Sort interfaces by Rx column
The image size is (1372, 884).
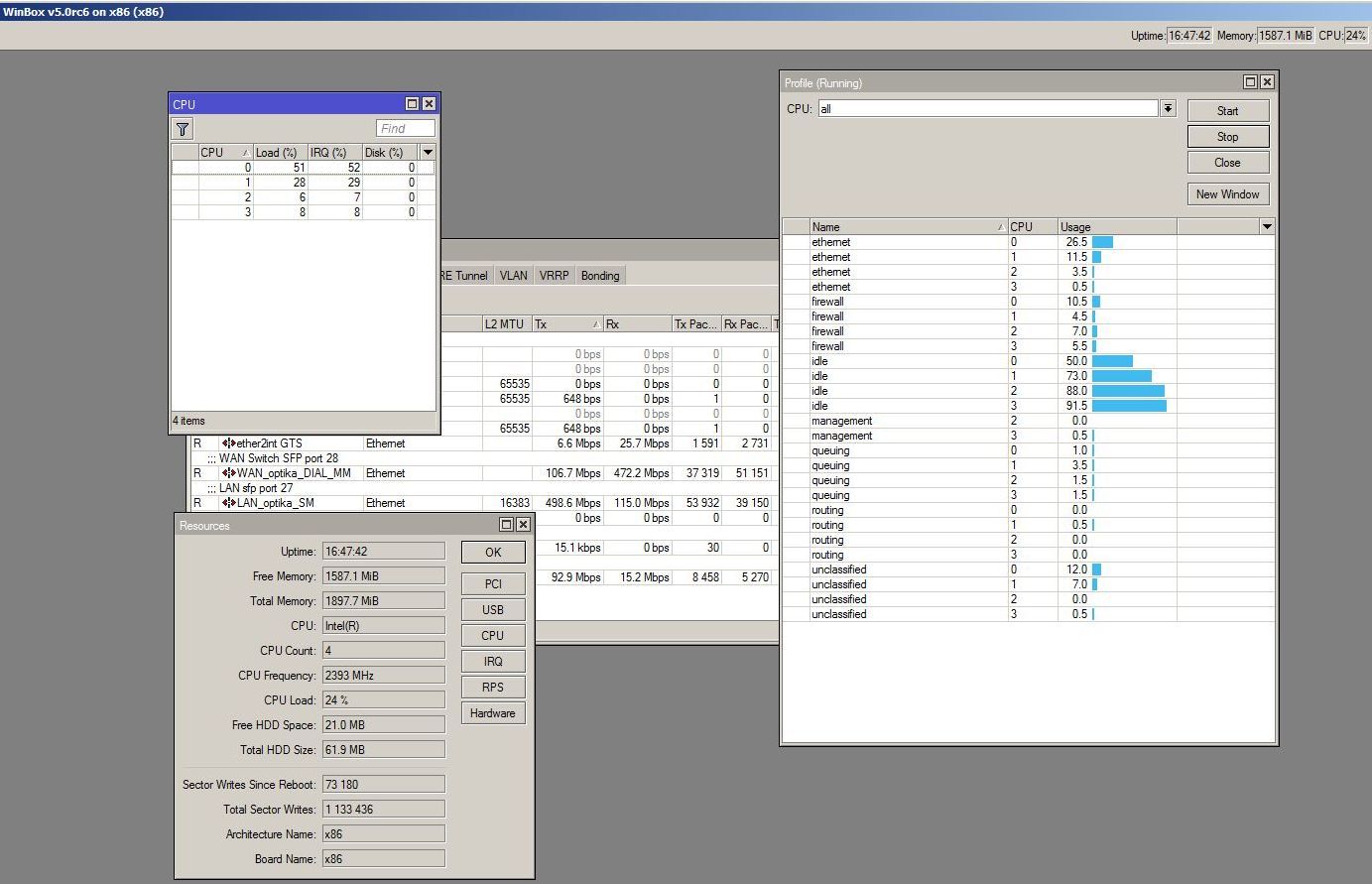pyautogui.click(x=637, y=324)
